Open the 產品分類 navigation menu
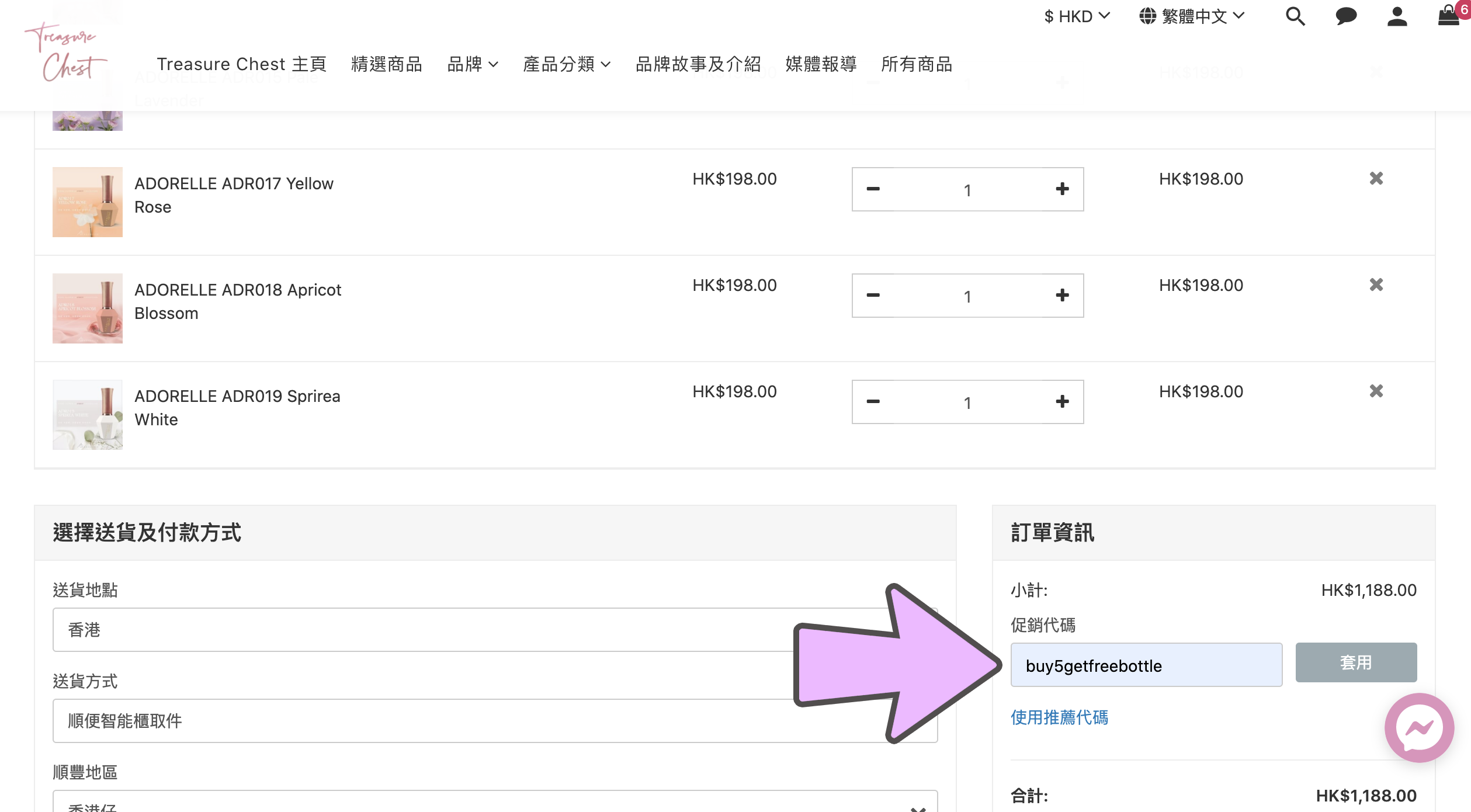 coord(566,64)
